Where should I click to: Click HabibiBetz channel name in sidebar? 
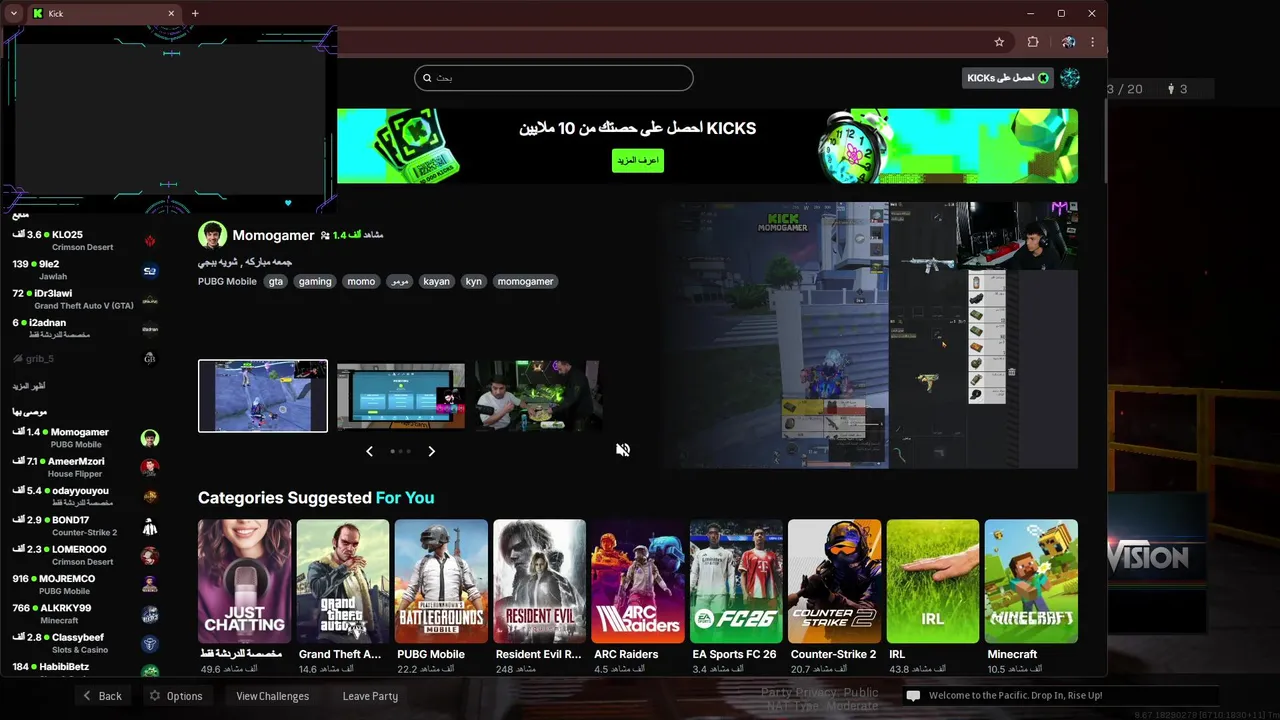point(63,667)
